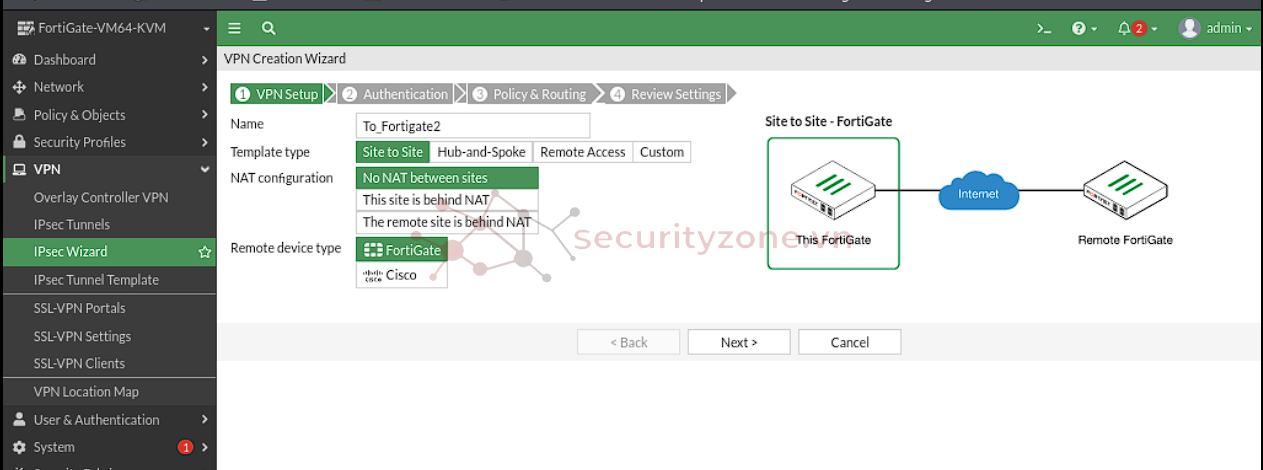Click the Site to Site - FortiGate heading

pyautogui.click(x=829, y=122)
